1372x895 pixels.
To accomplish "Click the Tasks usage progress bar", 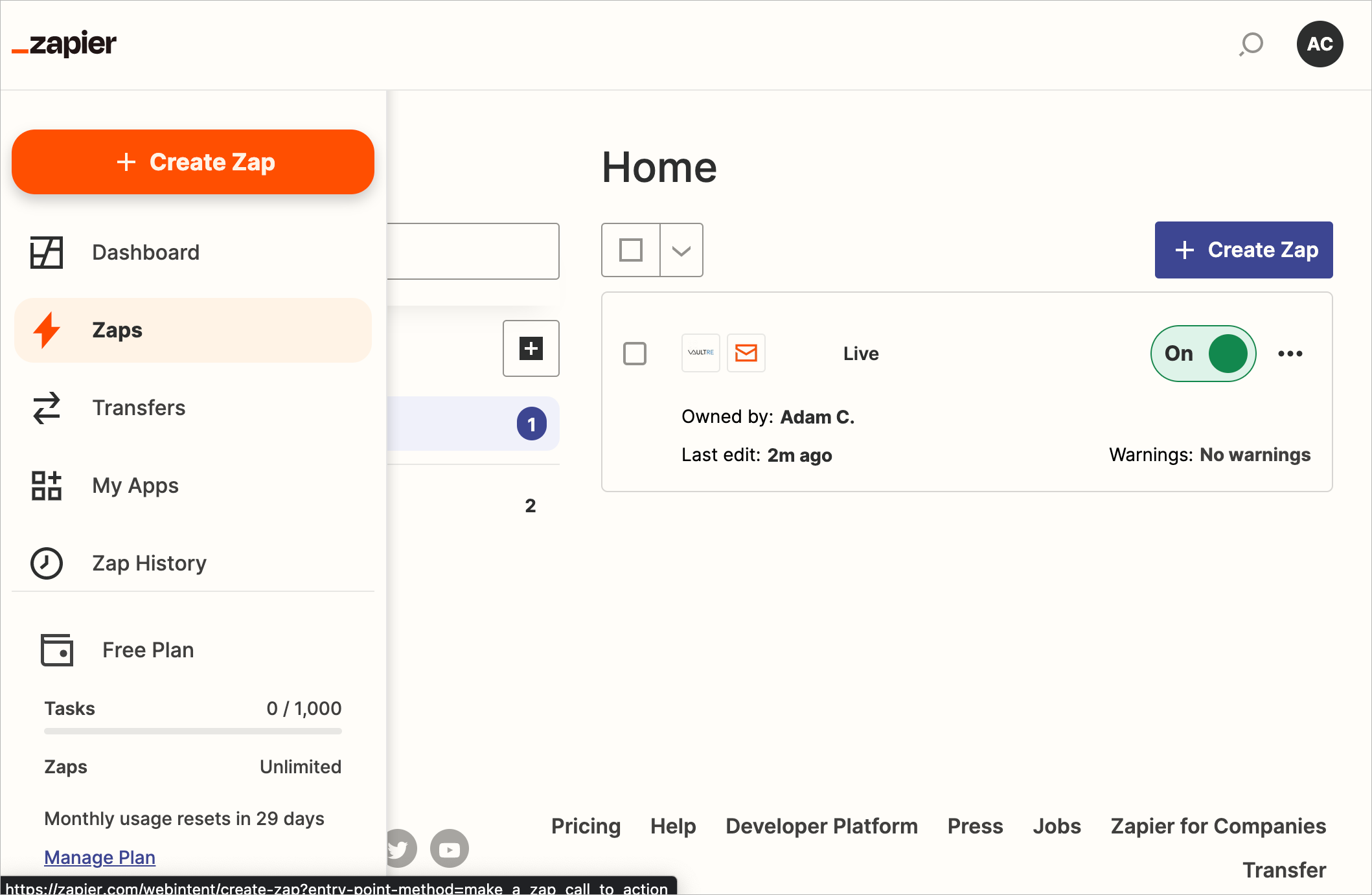I will coord(193,731).
